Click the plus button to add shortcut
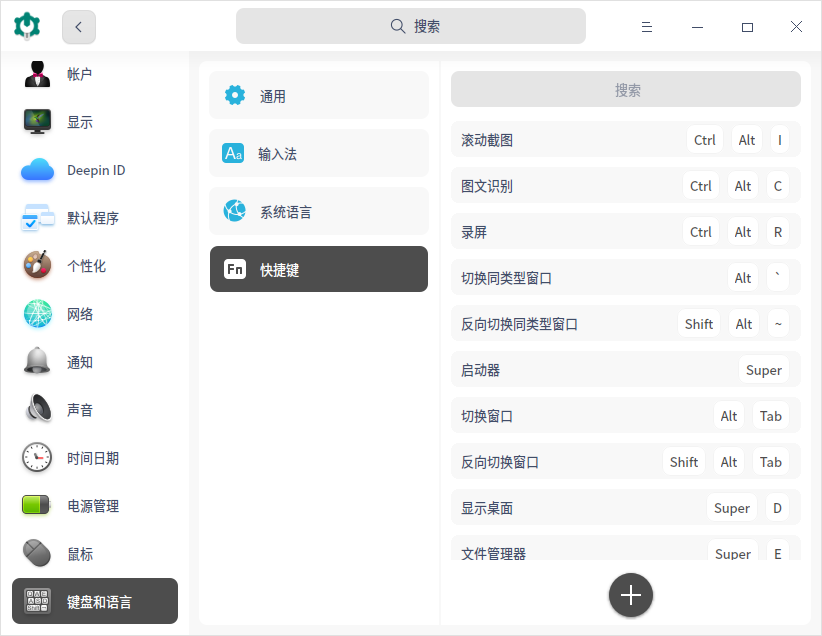Image resolution: width=822 pixels, height=636 pixels. (x=630, y=594)
